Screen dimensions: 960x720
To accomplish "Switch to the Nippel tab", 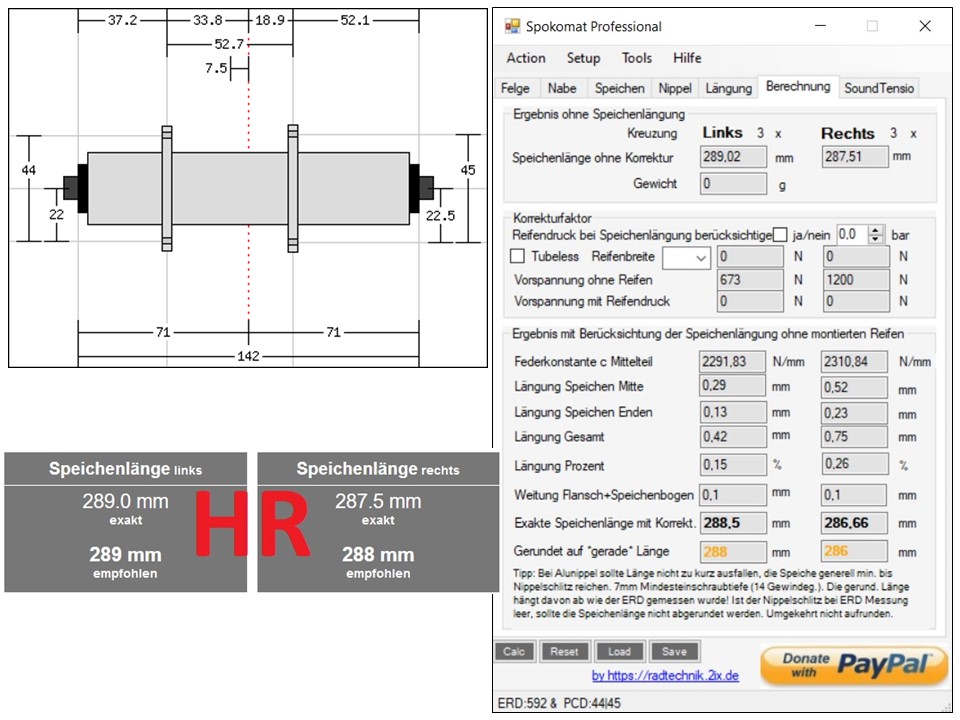I will tap(675, 88).
